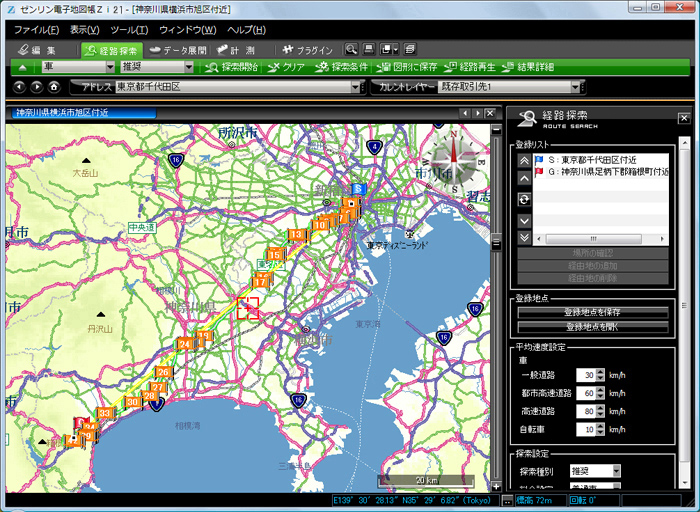Click the 都市高速道路 speed stepper
Screen dimensions: 700x512
pos(600,393)
